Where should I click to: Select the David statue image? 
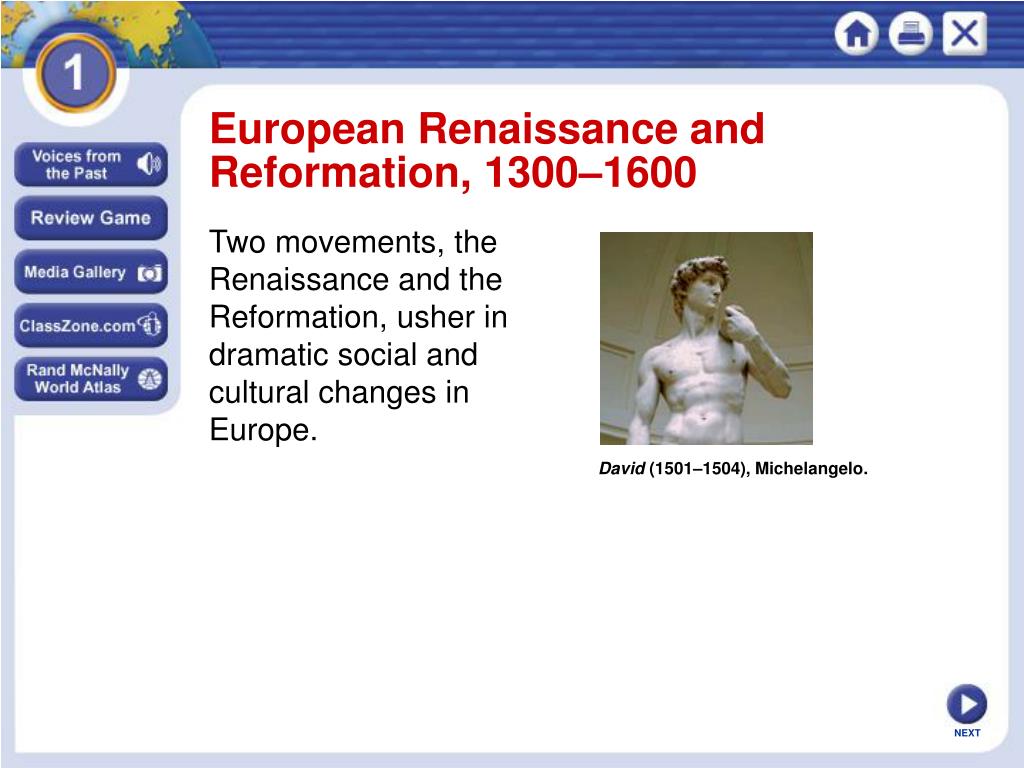[x=706, y=338]
